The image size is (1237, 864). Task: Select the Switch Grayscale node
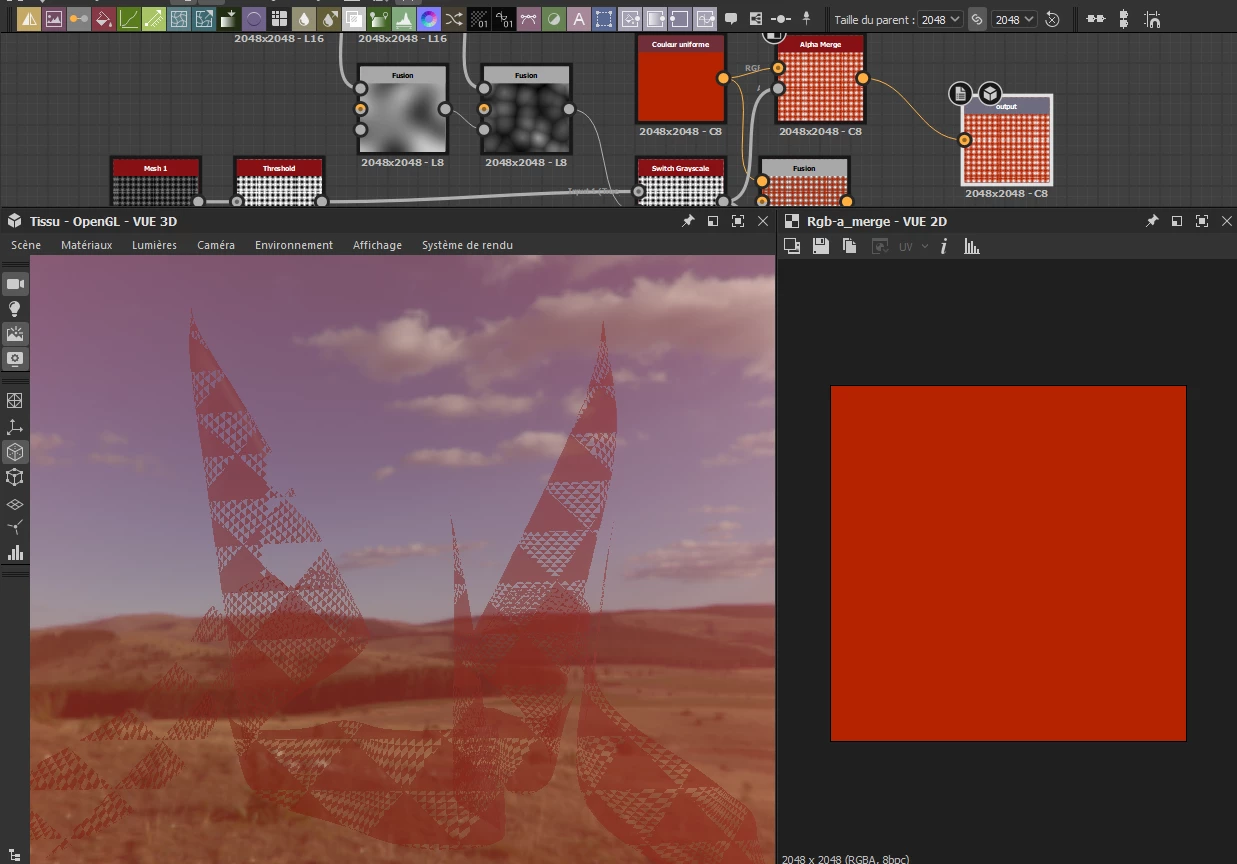pos(681,181)
